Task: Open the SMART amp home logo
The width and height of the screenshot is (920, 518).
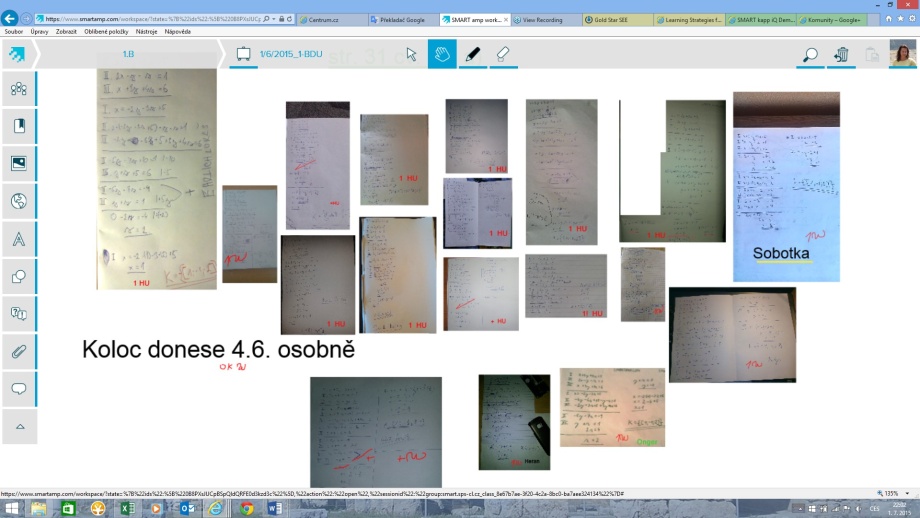Action: (x=18, y=54)
